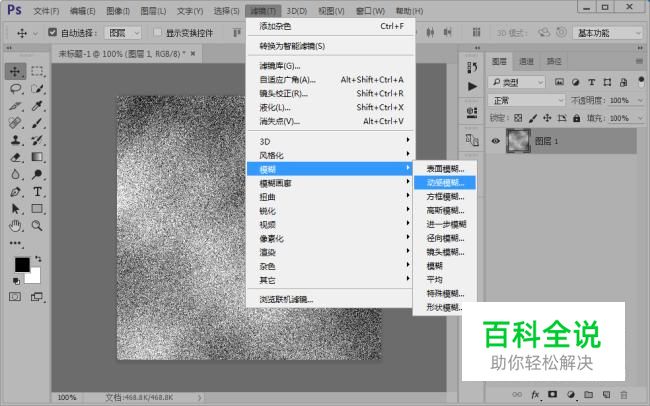
Task: Click 转换为智能滤镜(S) entry
Action: 330,46
